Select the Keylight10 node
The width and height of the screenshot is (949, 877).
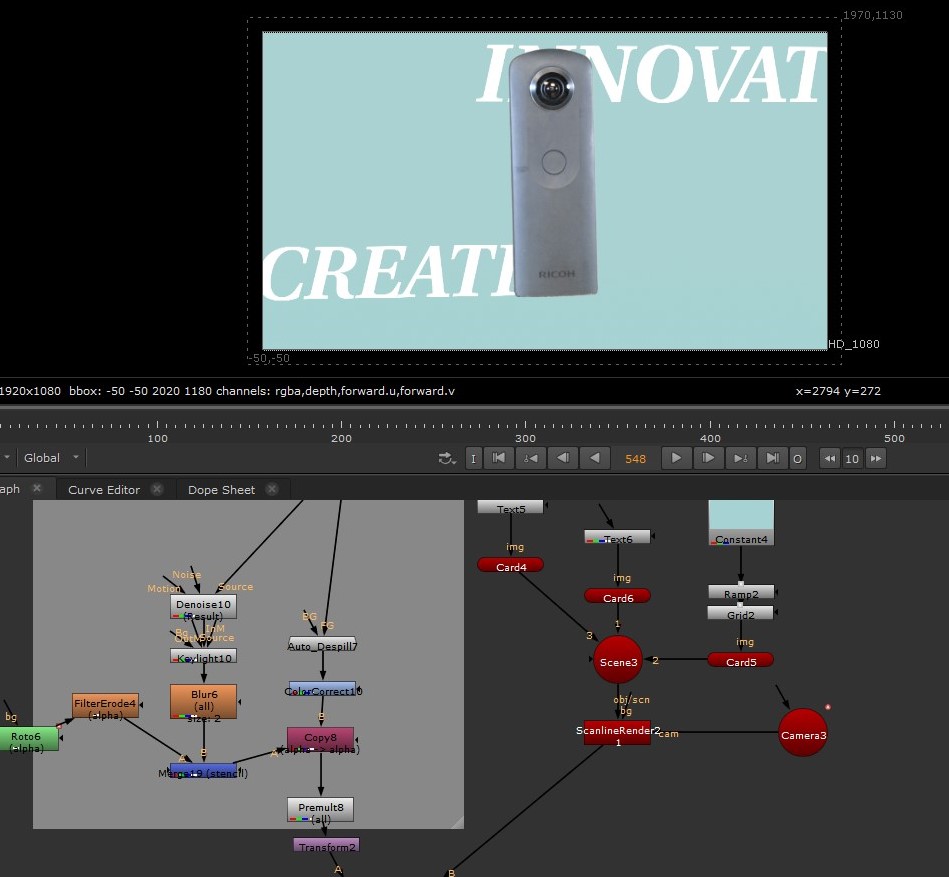tap(203, 657)
